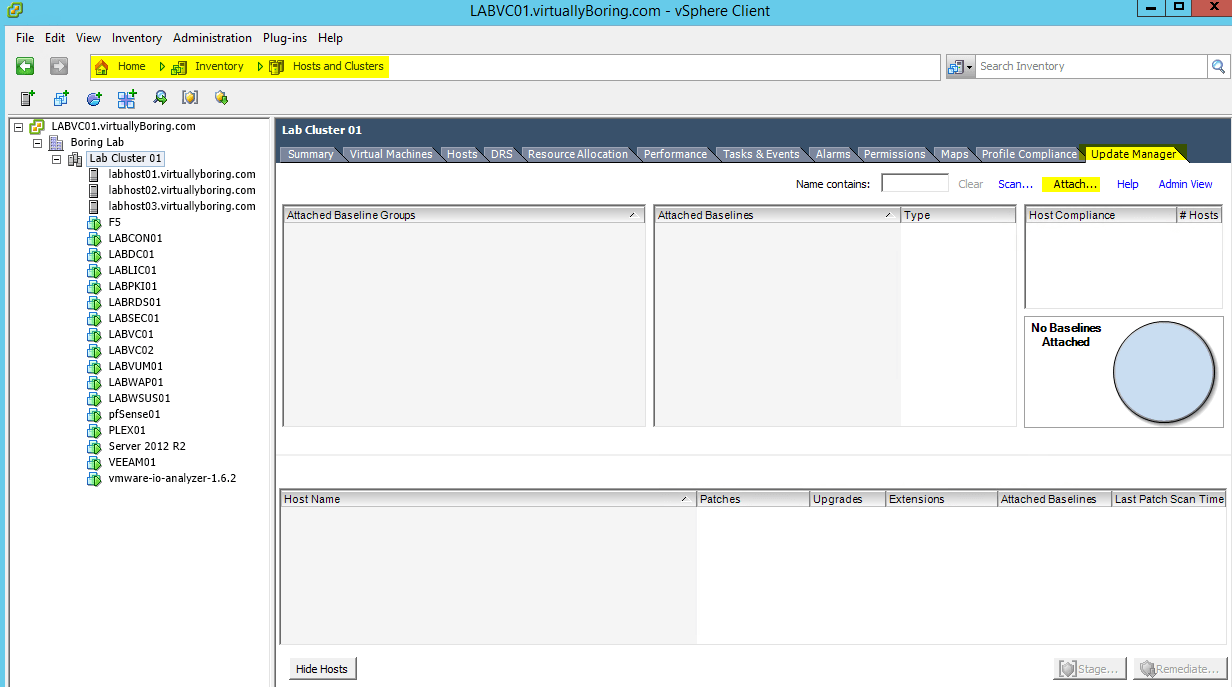This screenshot has height=687, width=1232.
Task: Switch to the Hosts tab
Action: (x=462, y=154)
